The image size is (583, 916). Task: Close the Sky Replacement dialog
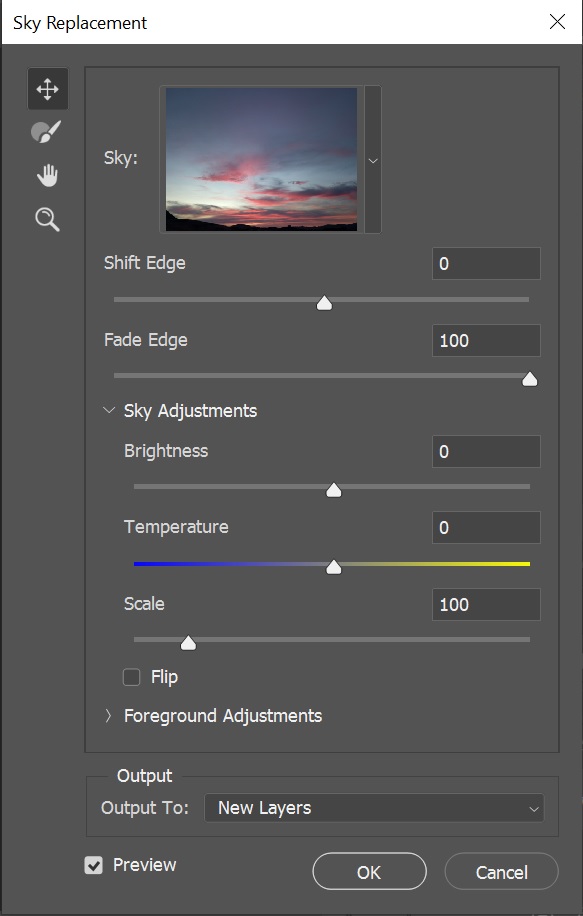557,22
